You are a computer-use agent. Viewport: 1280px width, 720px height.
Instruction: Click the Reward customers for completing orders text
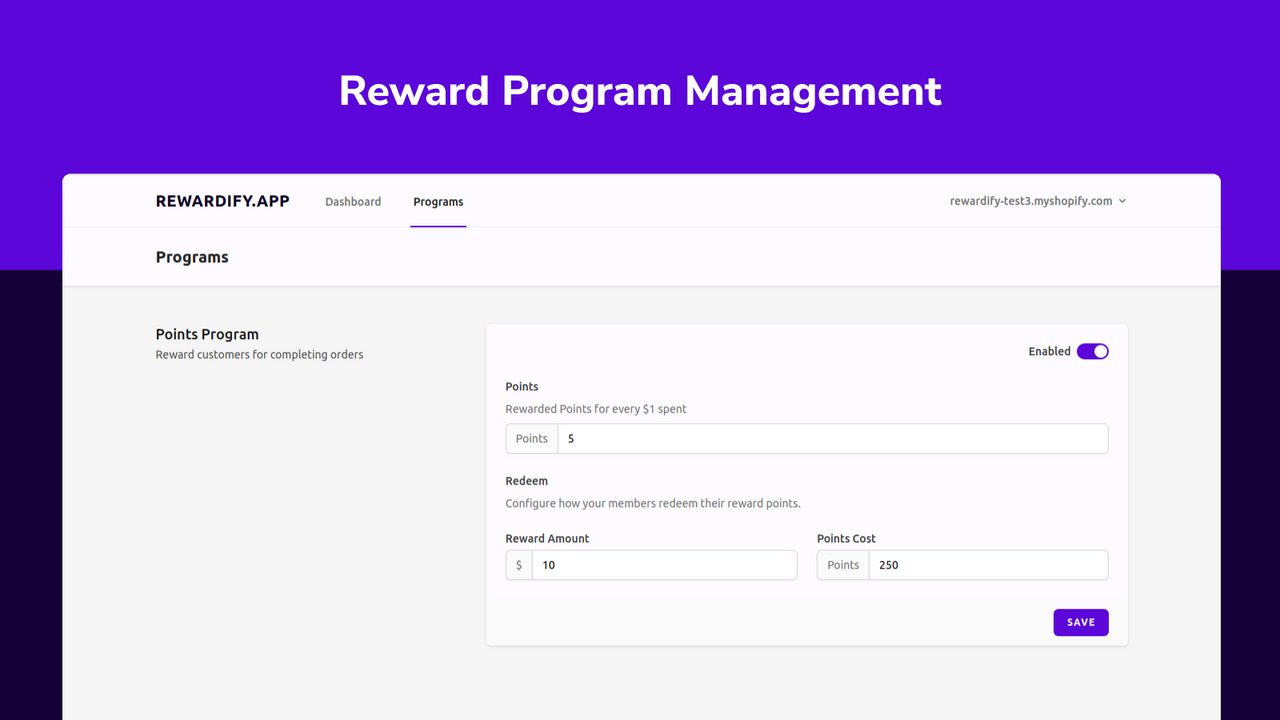259,354
